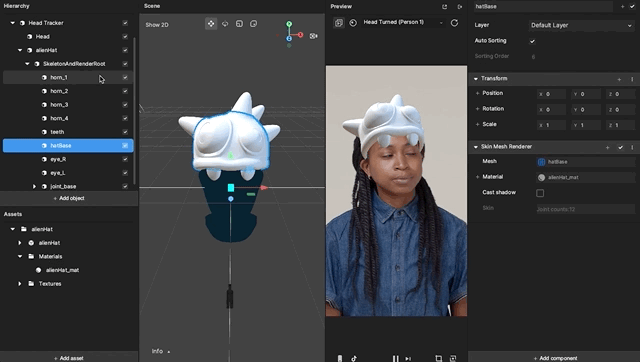This screenshot has height=362, width=640.
Task: Click the Add object button
Action: (69, 198)
